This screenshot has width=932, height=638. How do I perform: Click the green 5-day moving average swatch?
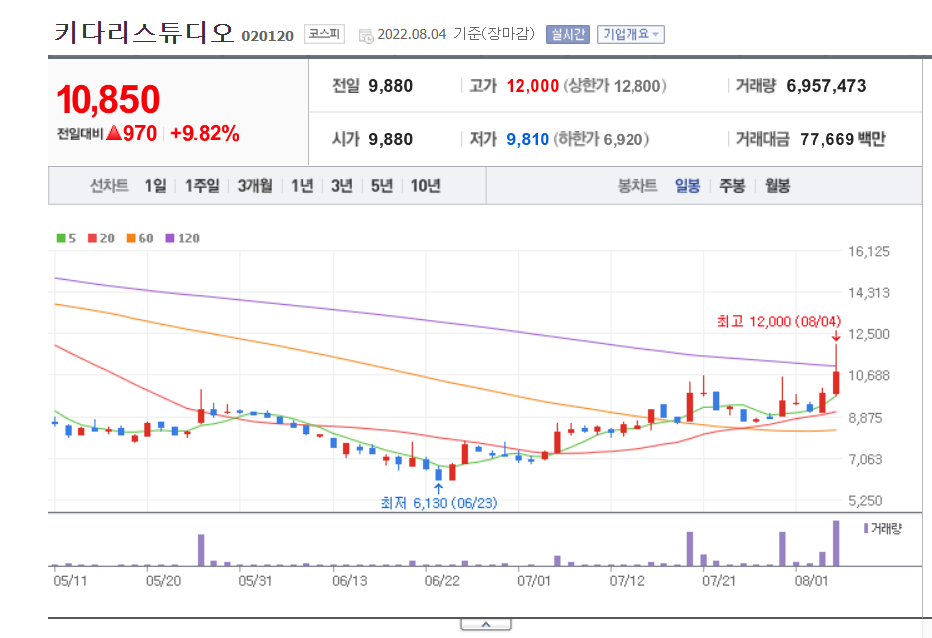[x=61, y=238]
